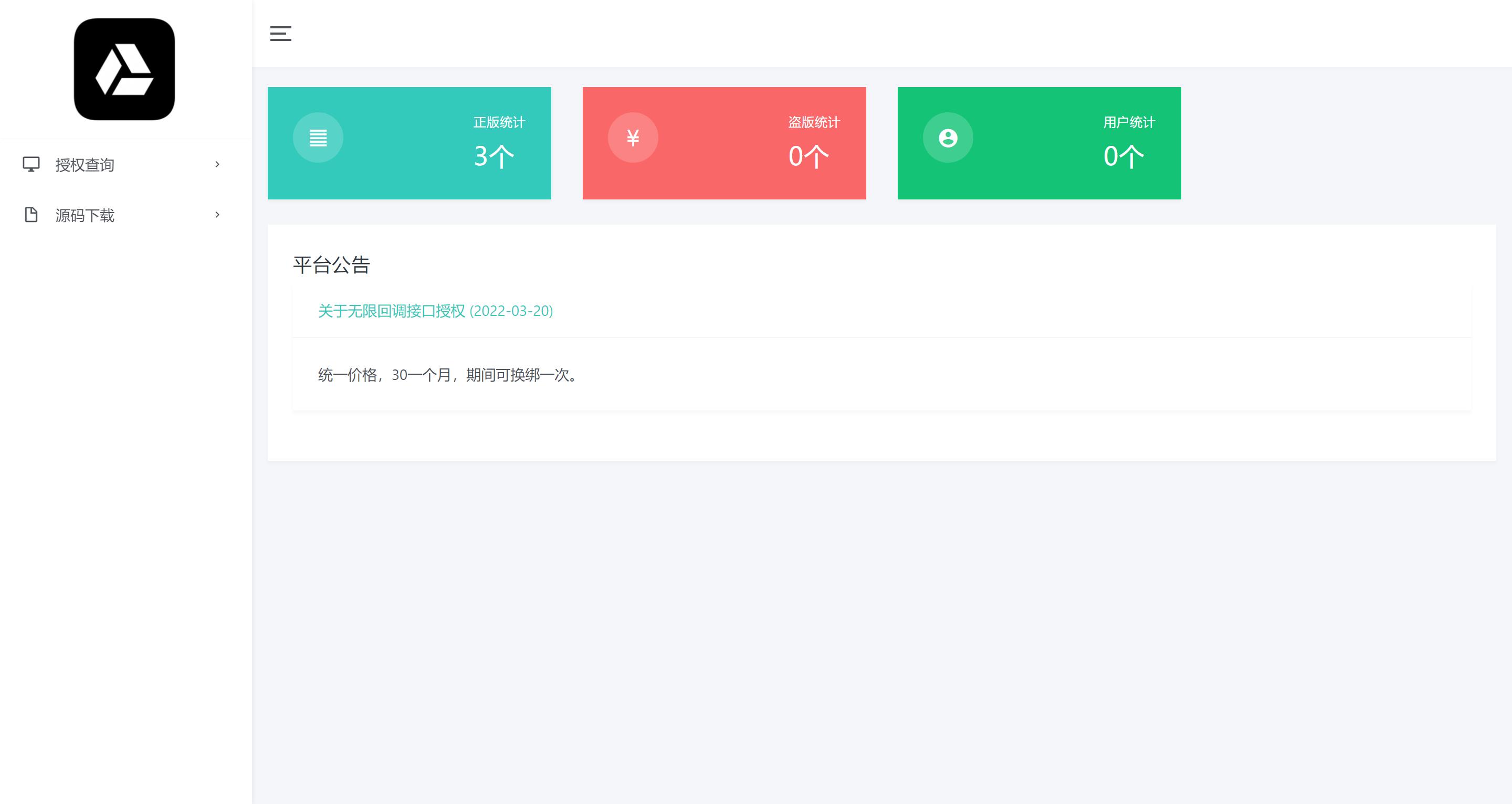
Task: Click the 3个 count in teal card
Action: click(494, 157)
